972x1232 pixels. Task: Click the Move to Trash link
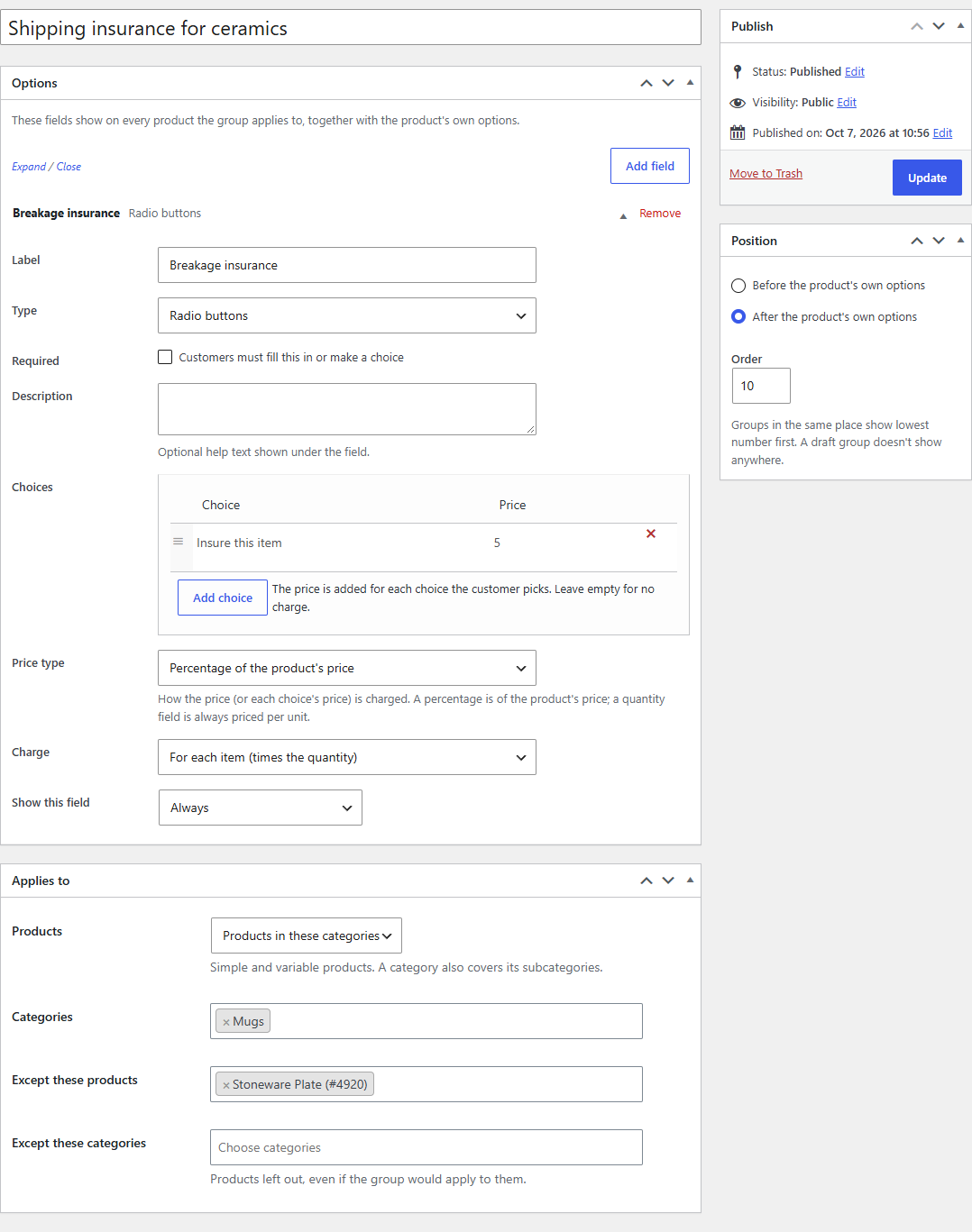click(766, 173)
